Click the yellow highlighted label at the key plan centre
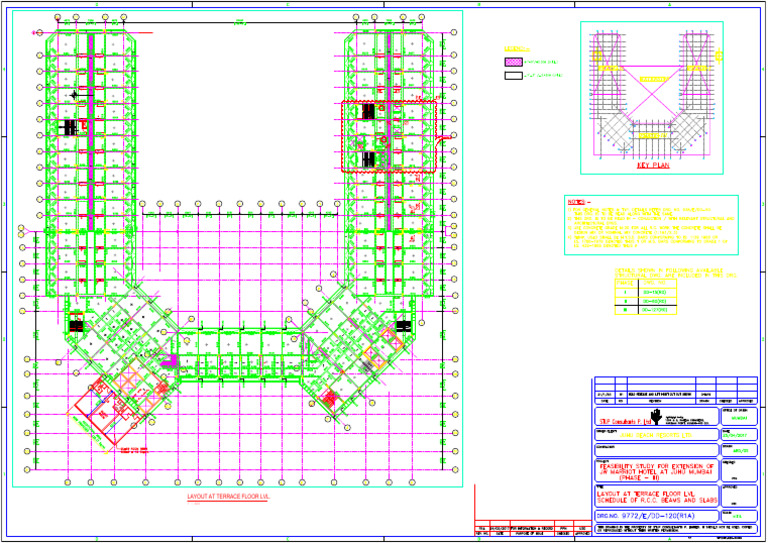Image resolution: width=768 pixels, height=543 pixels. click(653, 79)
